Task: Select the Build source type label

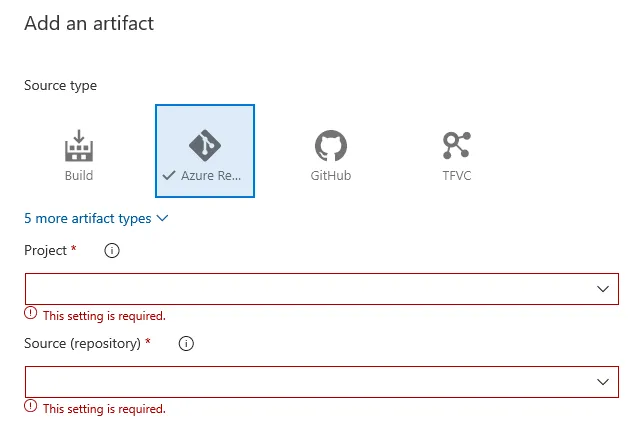Action: (x=79, y=176)
